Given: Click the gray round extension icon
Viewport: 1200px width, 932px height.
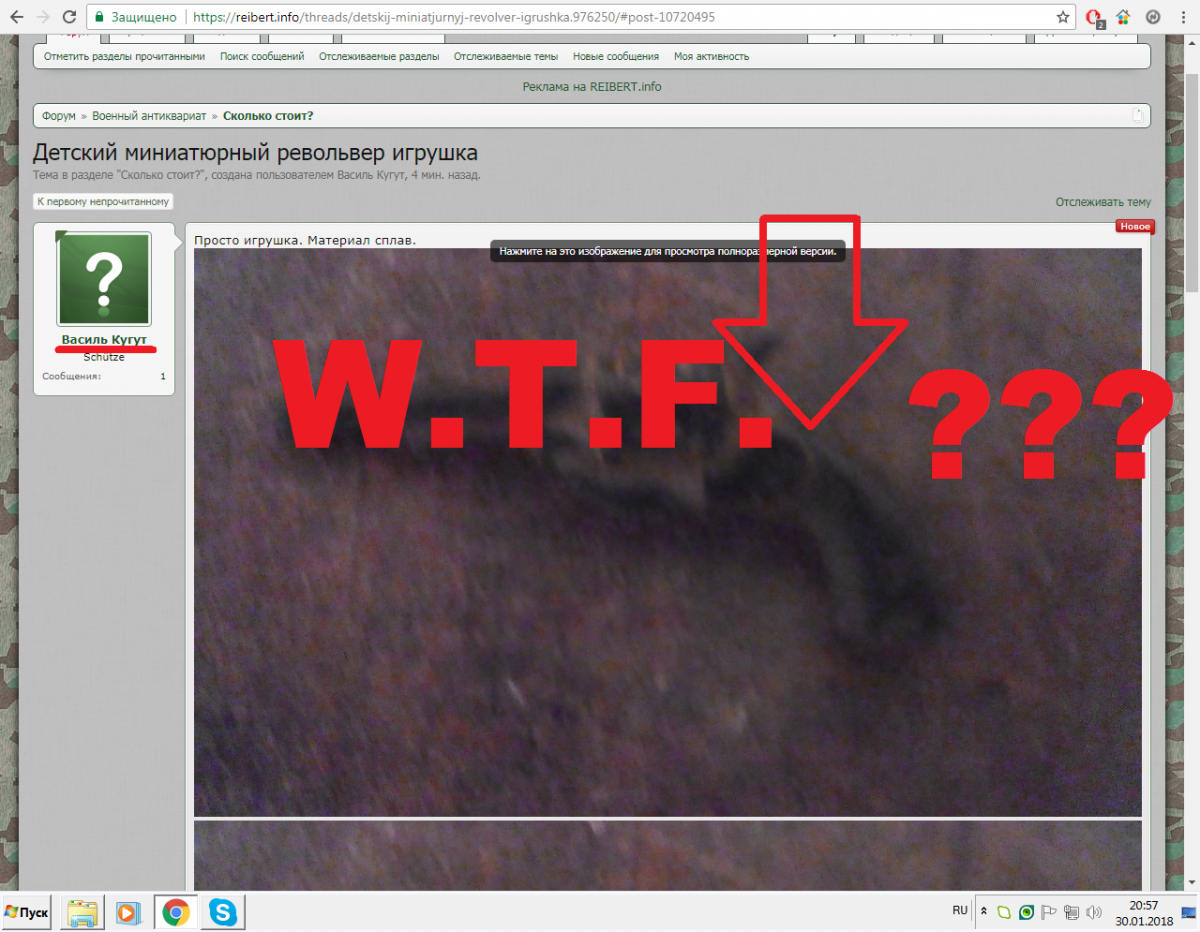Looking at the screenshot, I should [x=1152, y=17].
